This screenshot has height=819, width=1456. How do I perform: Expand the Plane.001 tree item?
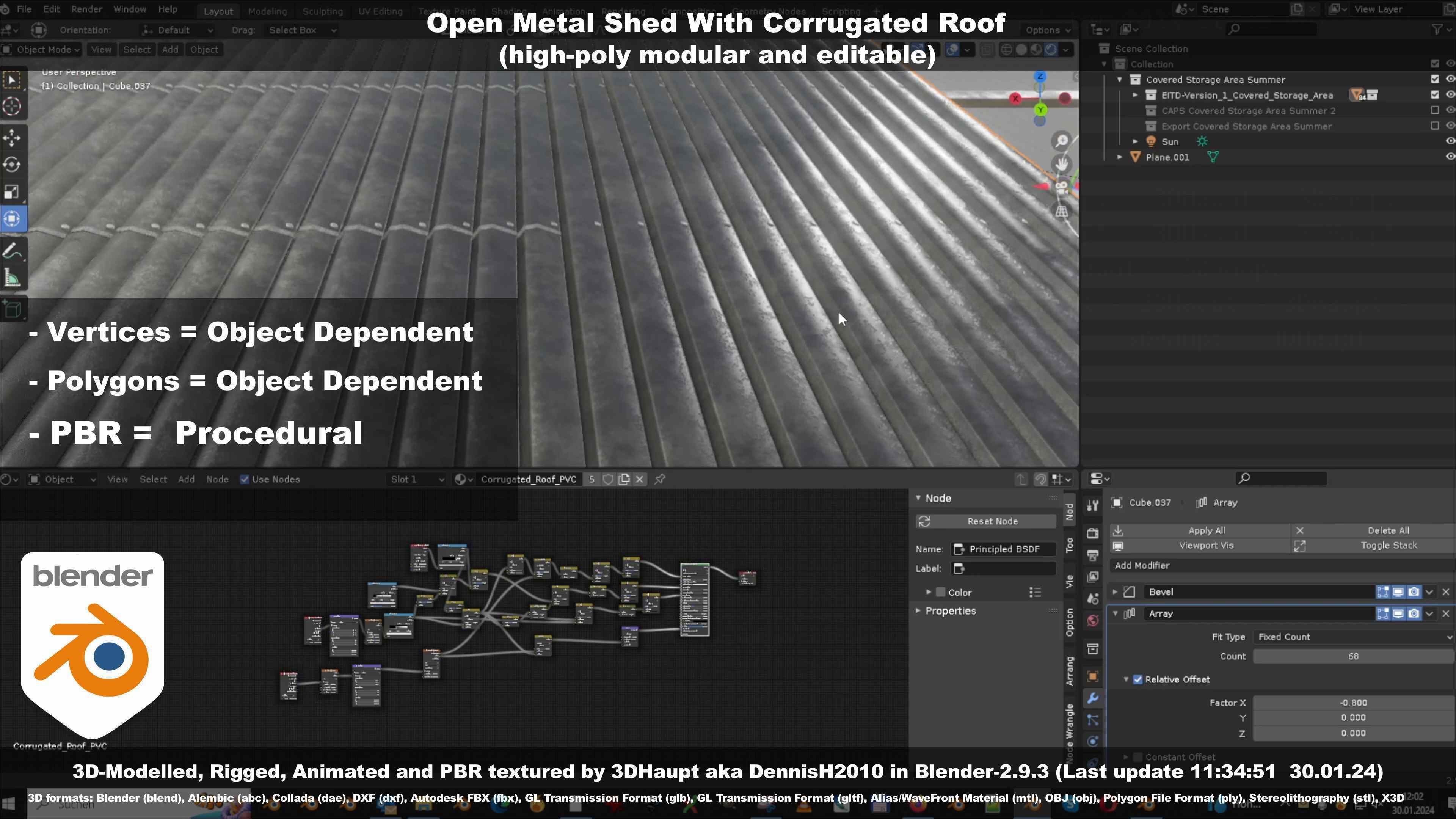click(1120, 157)
